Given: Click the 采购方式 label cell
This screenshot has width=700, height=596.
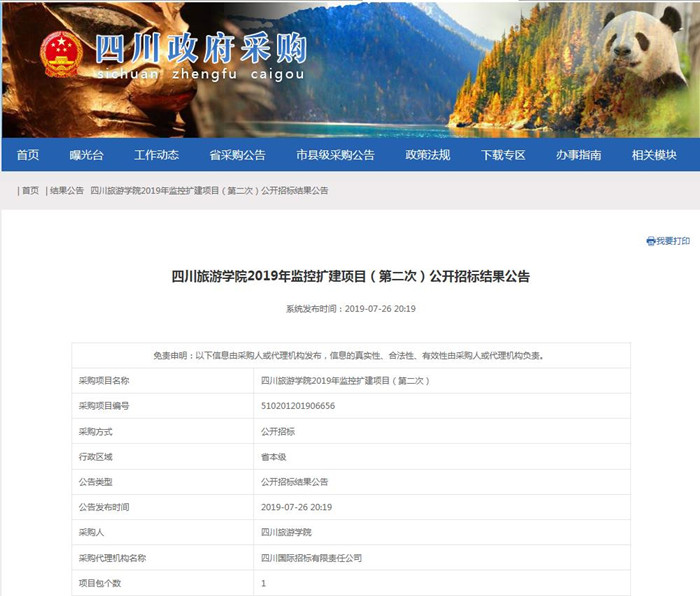Looking at the screenshot, I should [x=162, y=431].
